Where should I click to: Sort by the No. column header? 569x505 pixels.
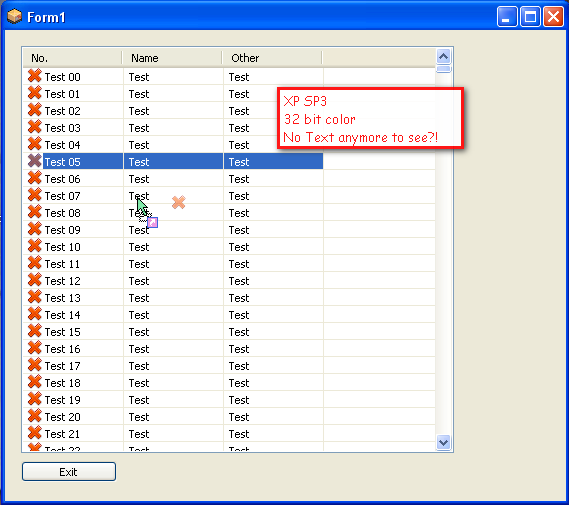point(73,58)
